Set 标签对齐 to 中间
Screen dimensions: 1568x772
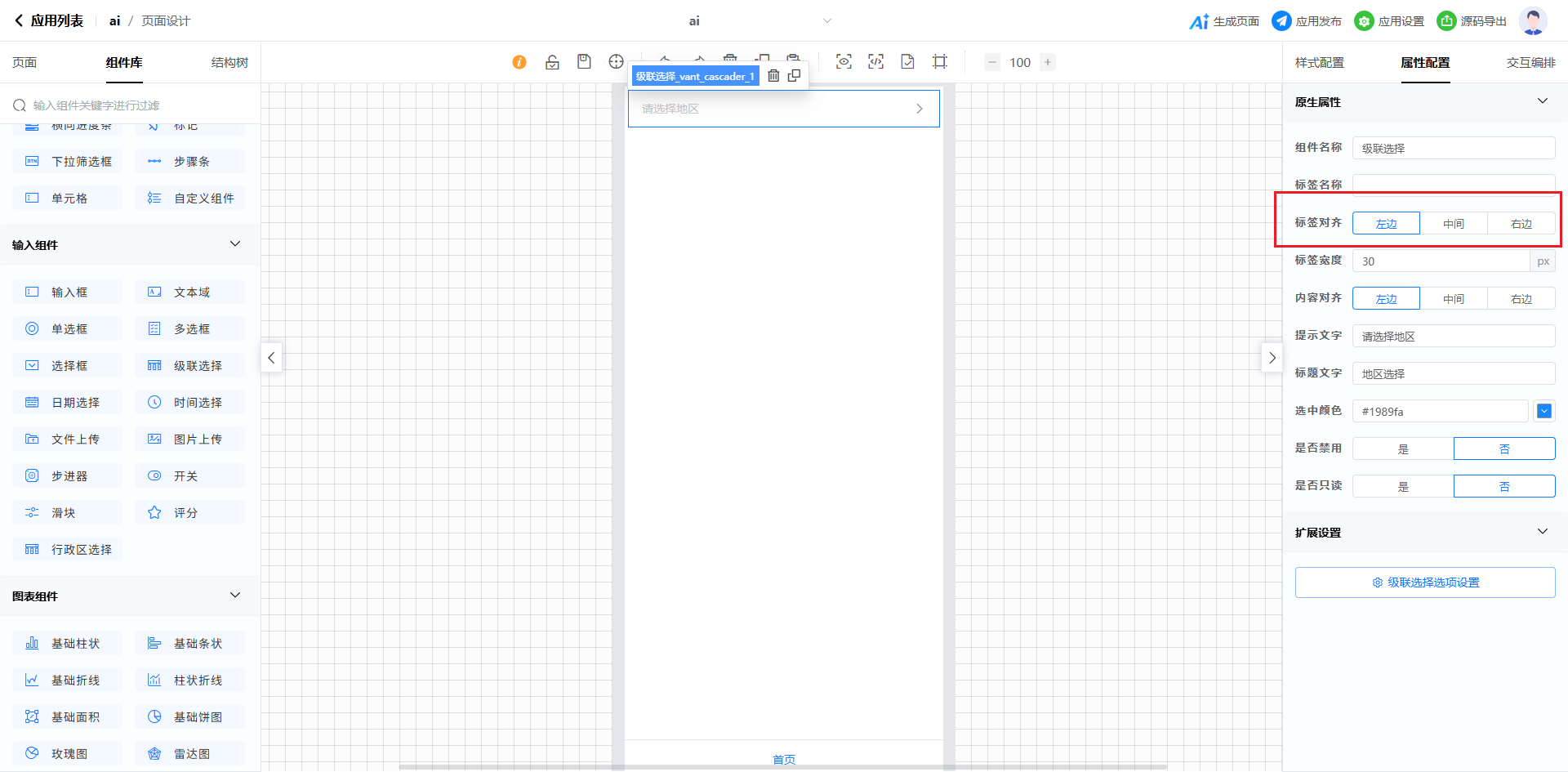(x=1453, y=224)
